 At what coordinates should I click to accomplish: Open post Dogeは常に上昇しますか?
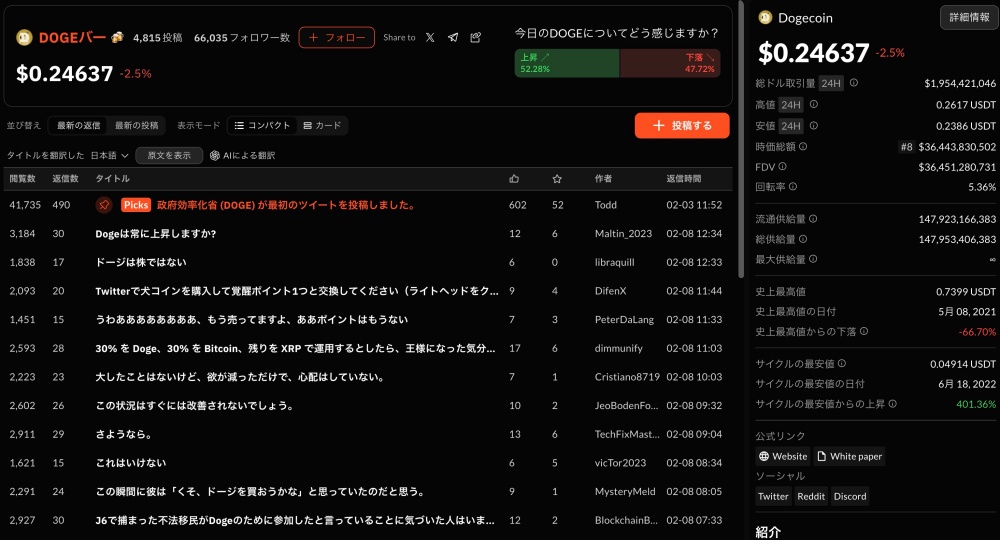point(156,234)
